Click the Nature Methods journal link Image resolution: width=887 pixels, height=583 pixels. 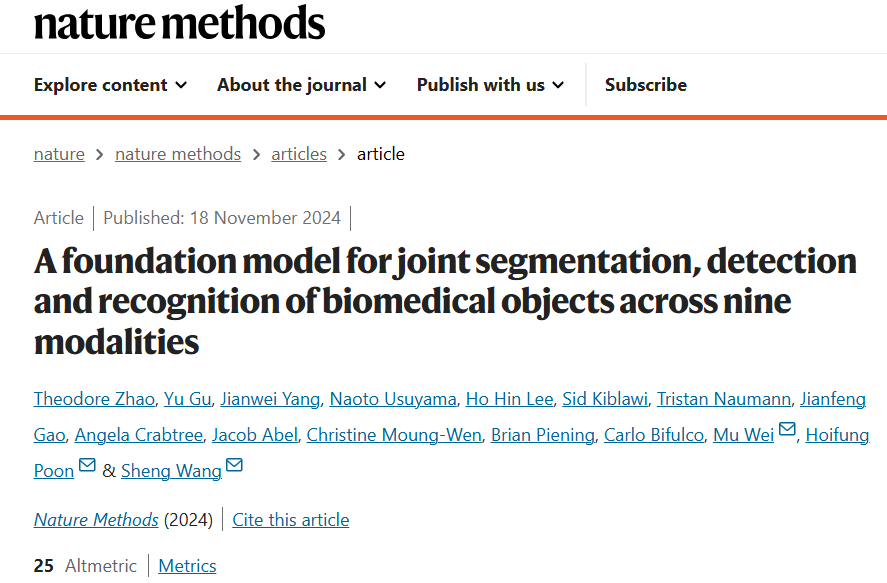[95, 520]
